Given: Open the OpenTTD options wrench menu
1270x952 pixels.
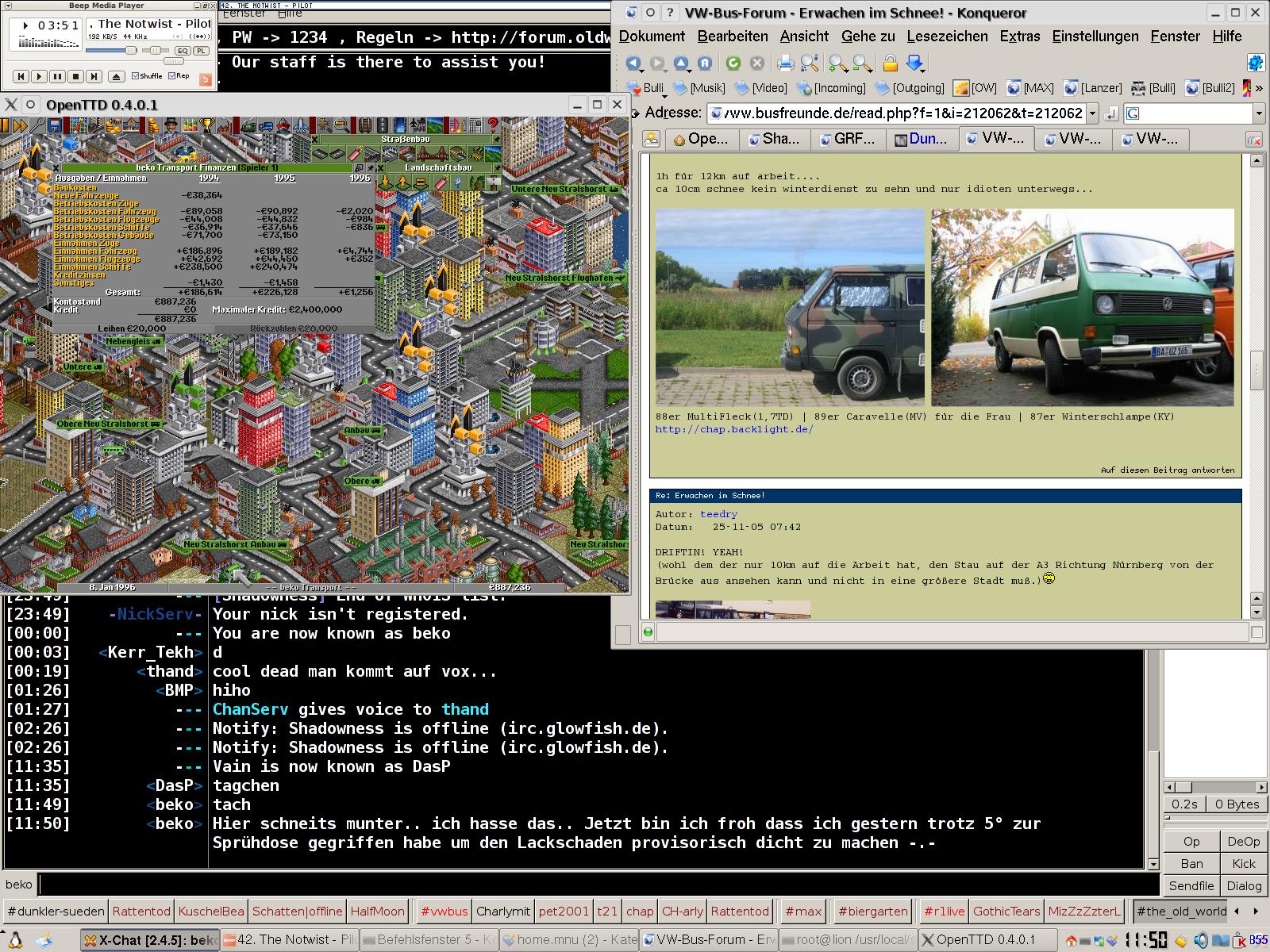Looking at the screenshot, I should point(38,125).
